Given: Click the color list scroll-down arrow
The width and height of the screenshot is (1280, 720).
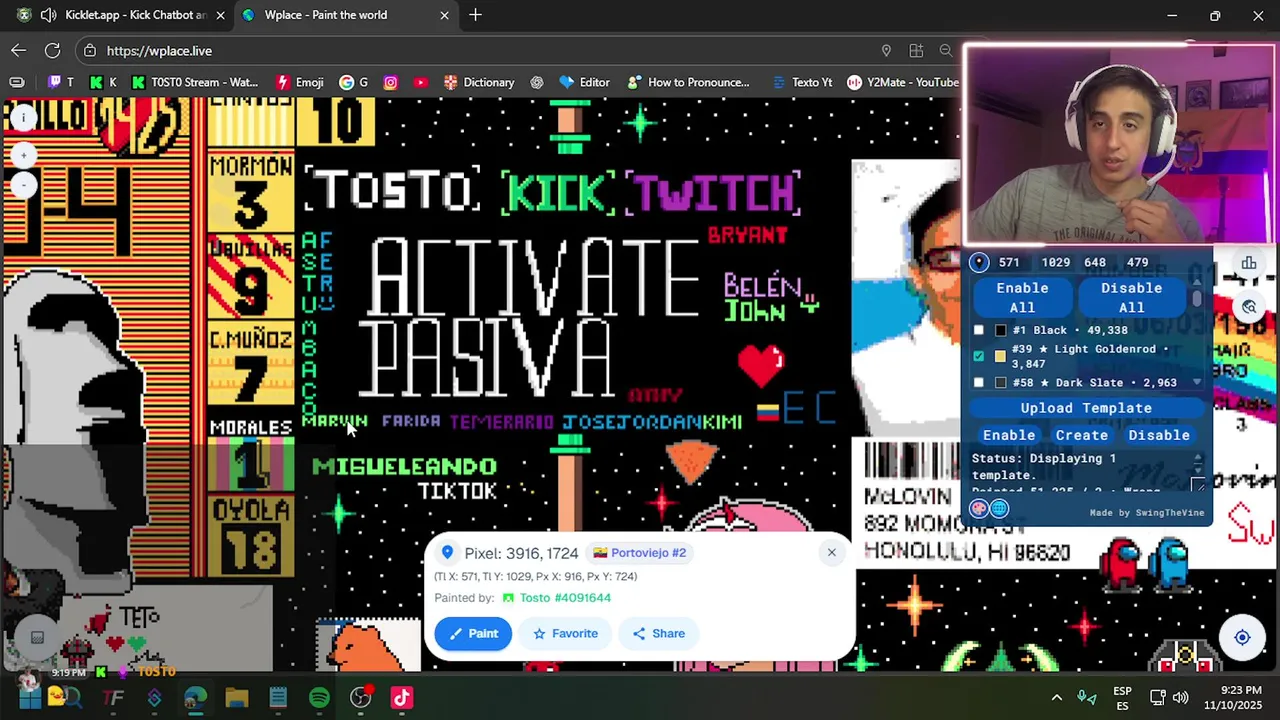Looking at the screenshot, I should (x=1197, y=383).
